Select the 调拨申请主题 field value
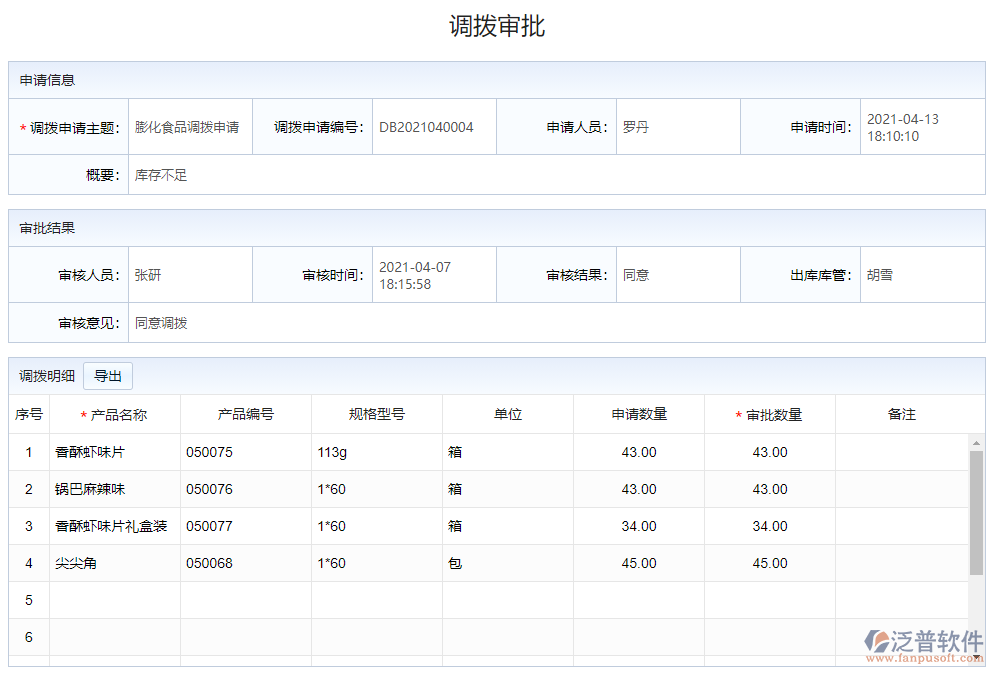 [189, 127]
